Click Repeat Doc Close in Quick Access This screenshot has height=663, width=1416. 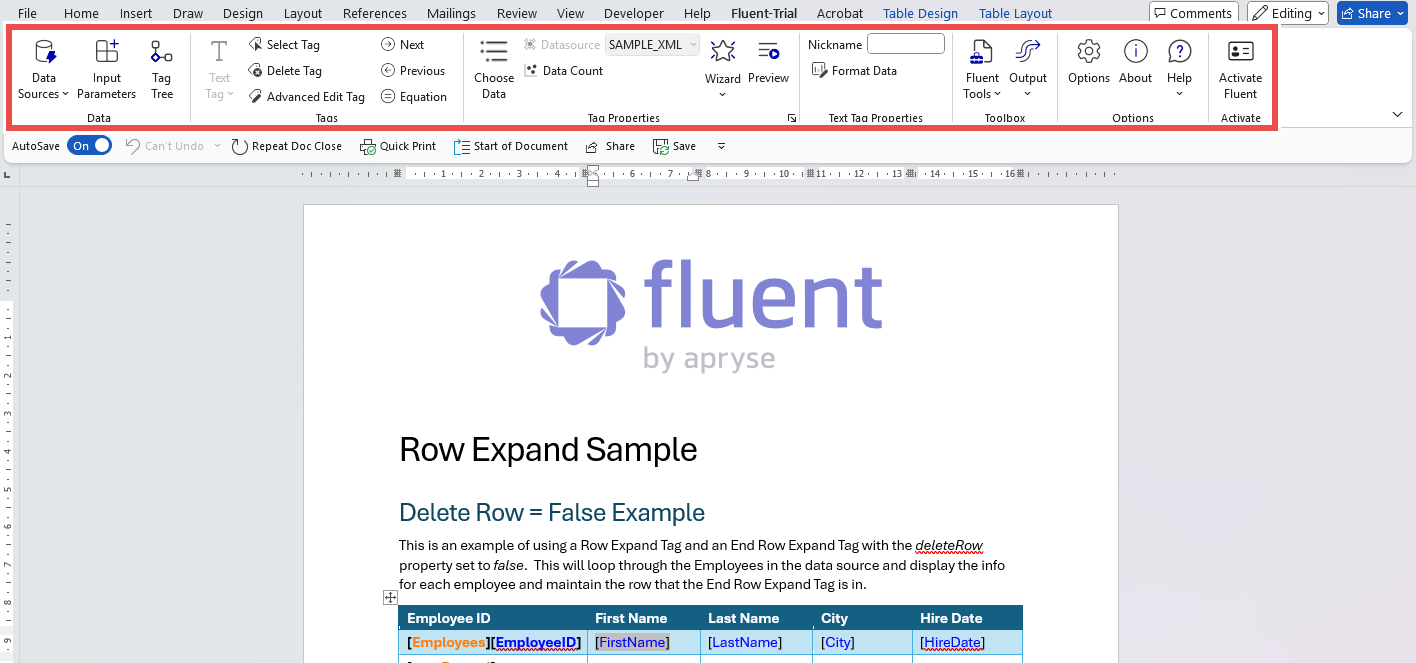click(x=287, y=146)
